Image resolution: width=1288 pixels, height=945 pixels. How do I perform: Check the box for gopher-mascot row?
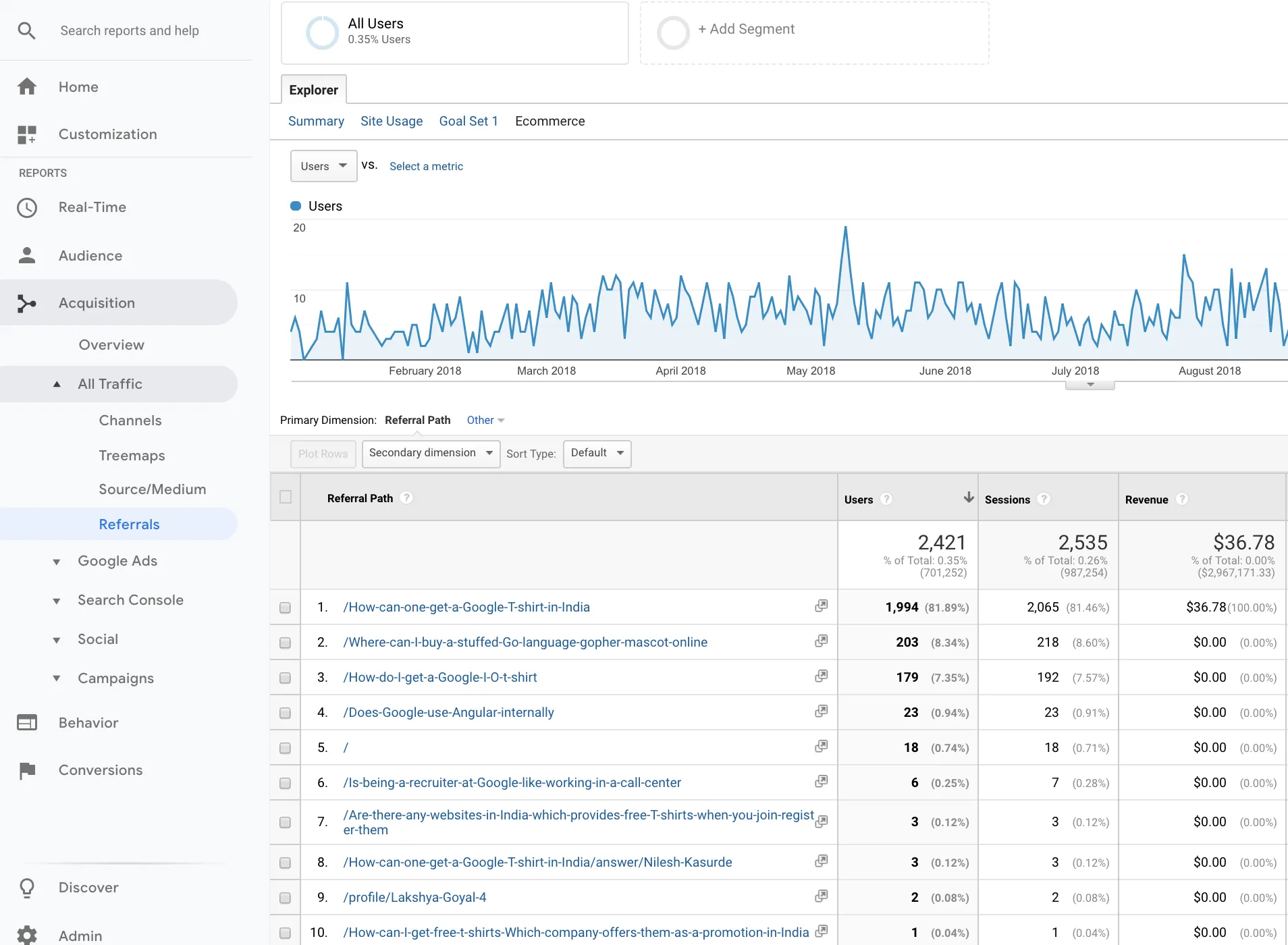(x=285, y=643)
